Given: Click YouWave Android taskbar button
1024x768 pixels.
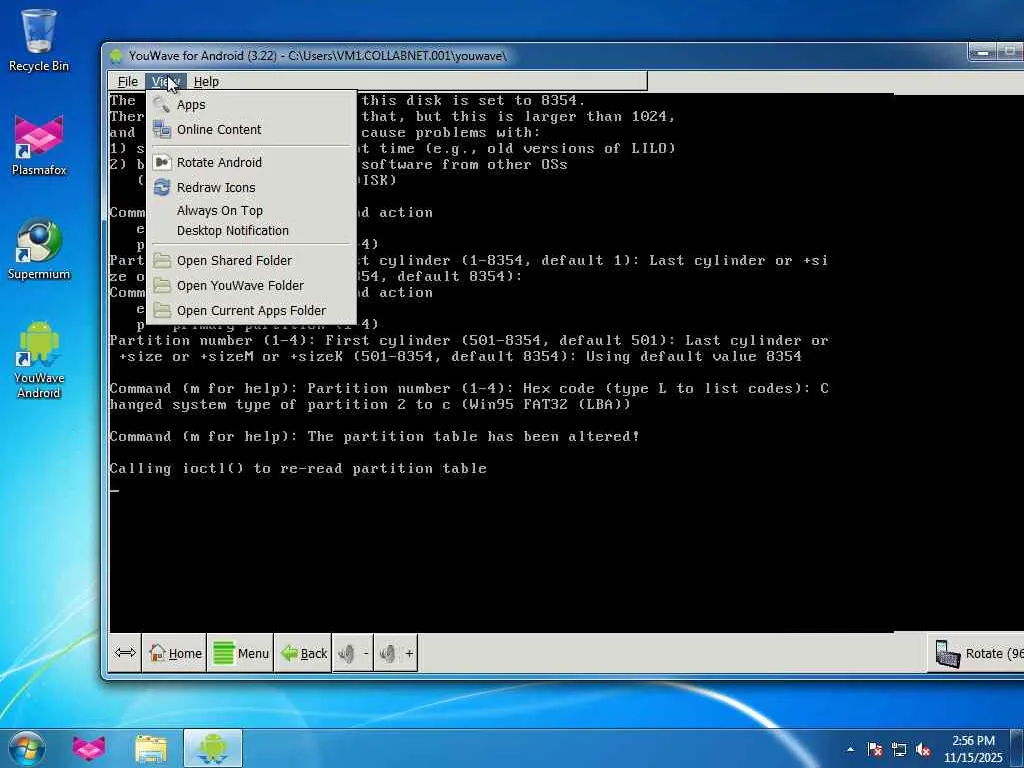Looking at the screenshot, I should point(213,748).
